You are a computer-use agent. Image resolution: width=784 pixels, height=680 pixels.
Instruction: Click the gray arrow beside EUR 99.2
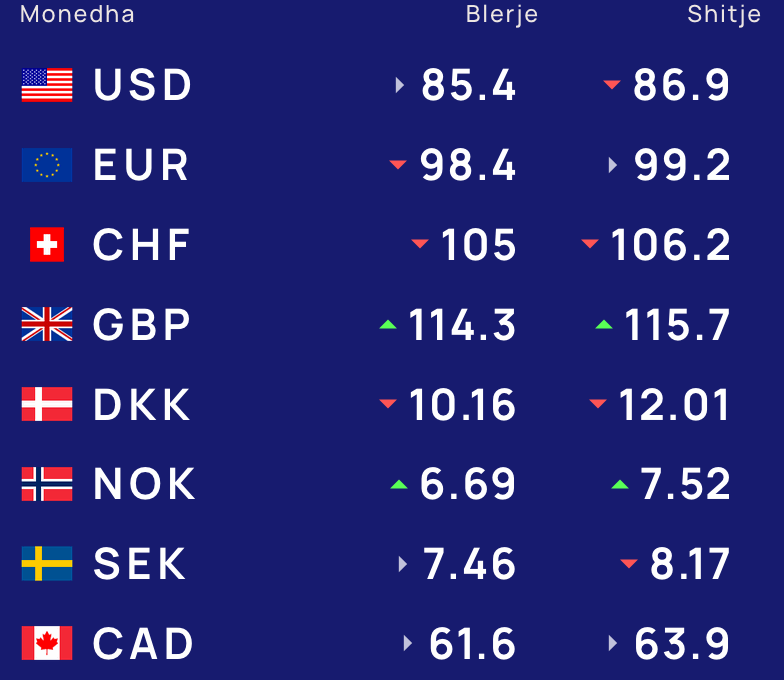coord(612,165)
